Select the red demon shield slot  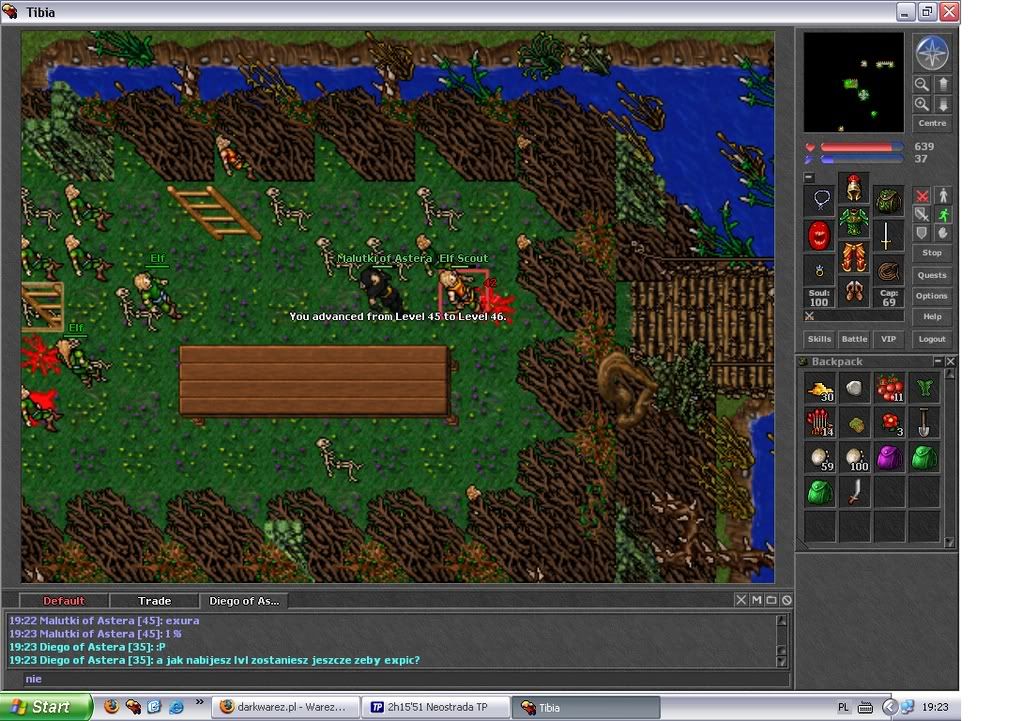pyautogui.click(x=820, y=235)
